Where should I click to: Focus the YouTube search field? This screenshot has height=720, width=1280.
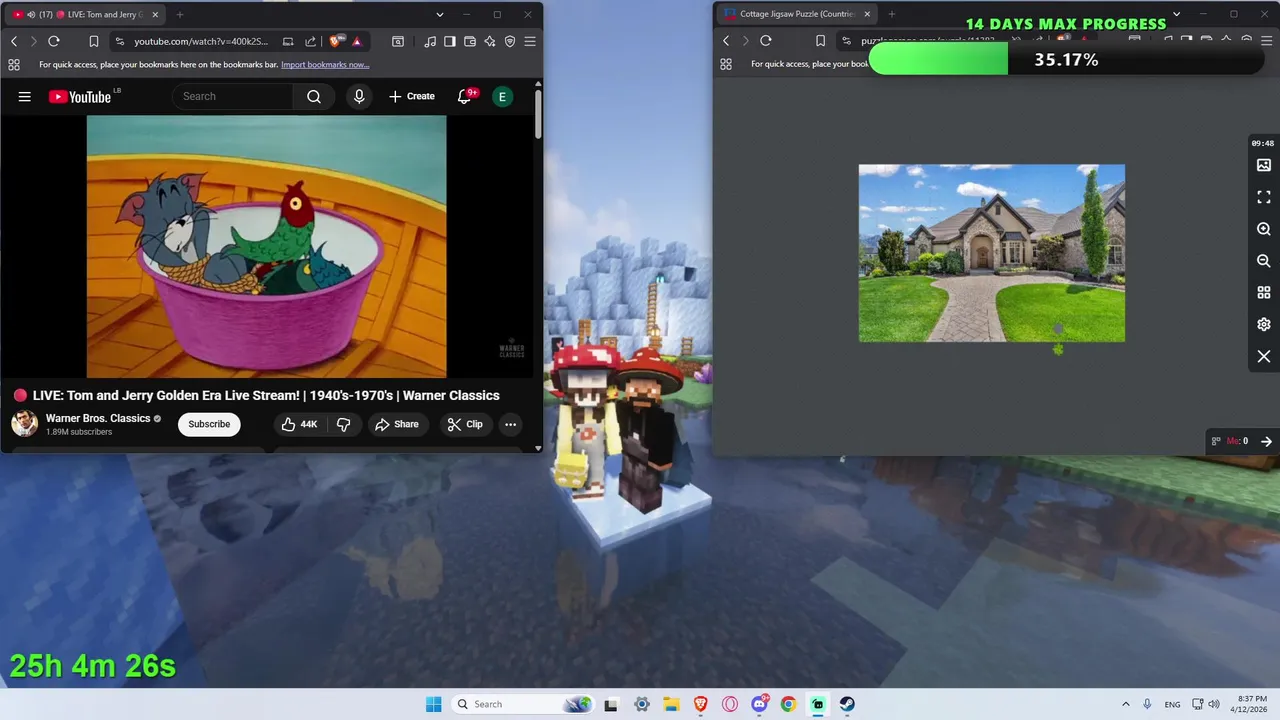[x=233, y=96]
